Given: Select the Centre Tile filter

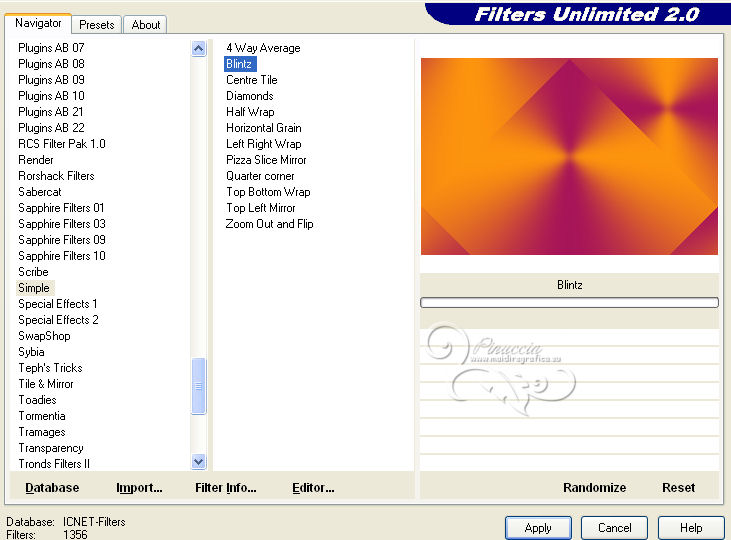Looking at the screenshot, I should pyautogui.click(x=252, y=80).
